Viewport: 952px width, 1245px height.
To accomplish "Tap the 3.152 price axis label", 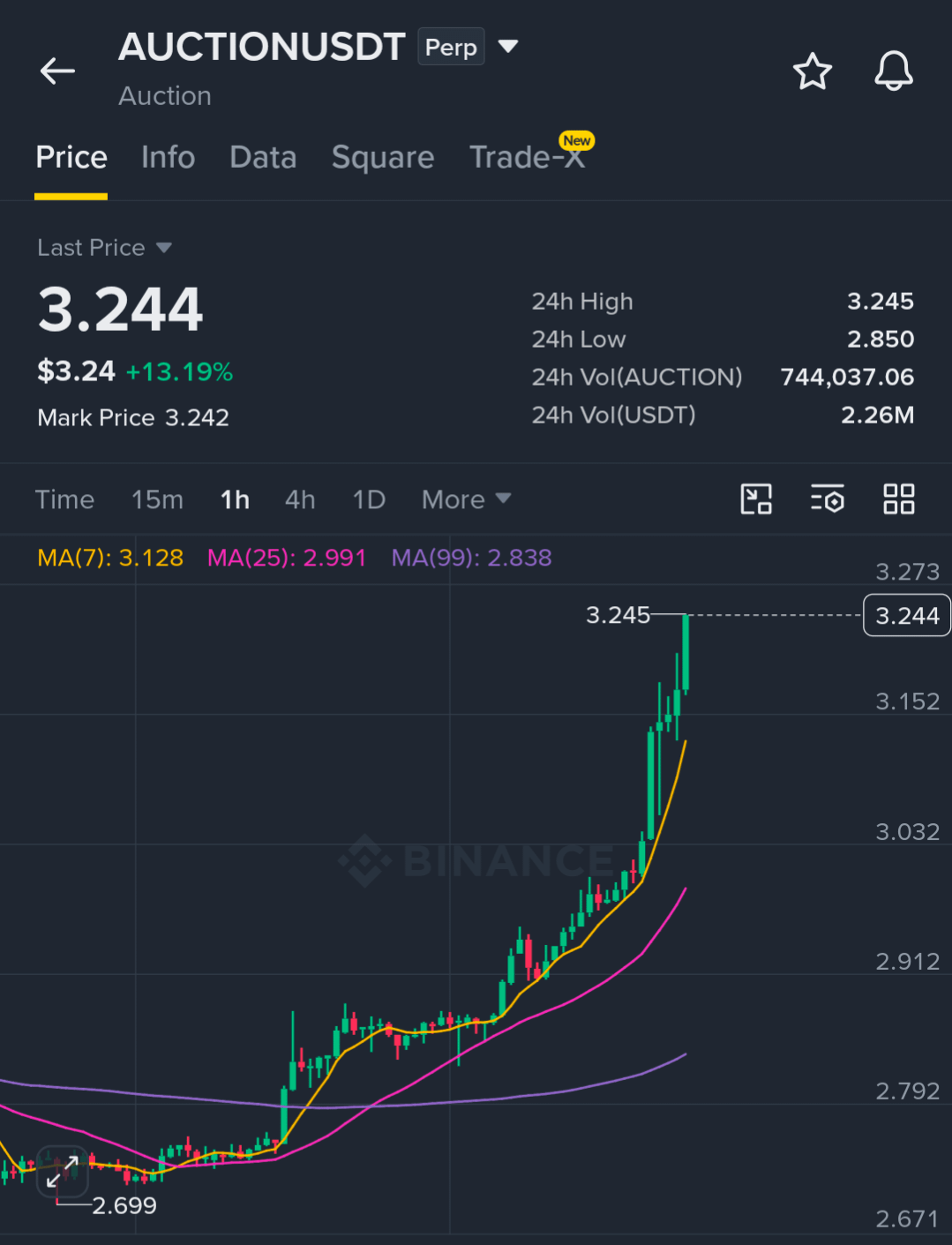I will point(907,701).
